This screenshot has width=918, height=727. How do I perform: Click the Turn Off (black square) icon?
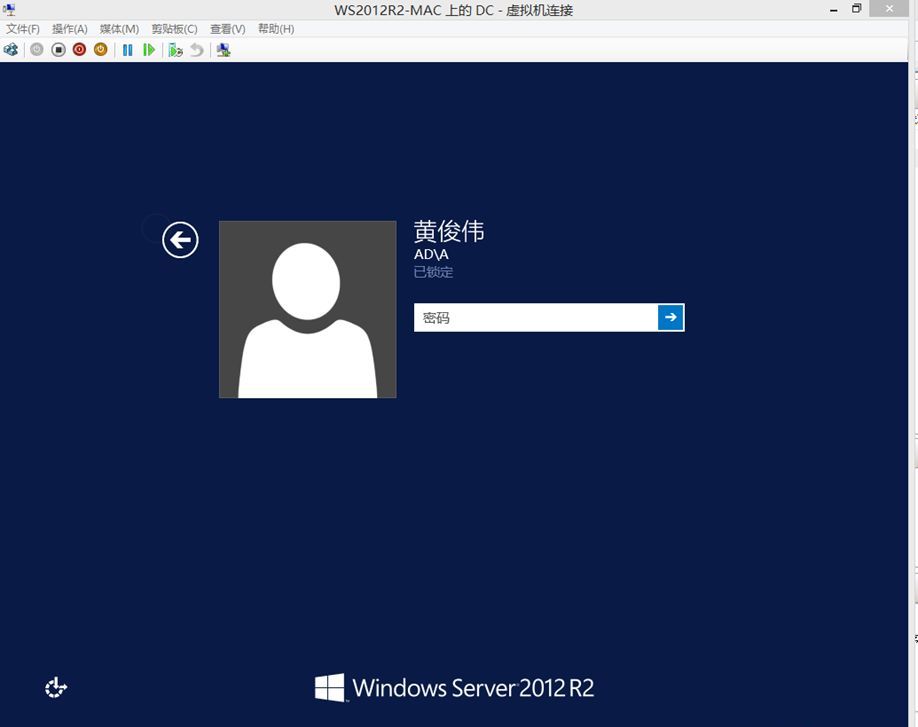(x=58, y=50)
